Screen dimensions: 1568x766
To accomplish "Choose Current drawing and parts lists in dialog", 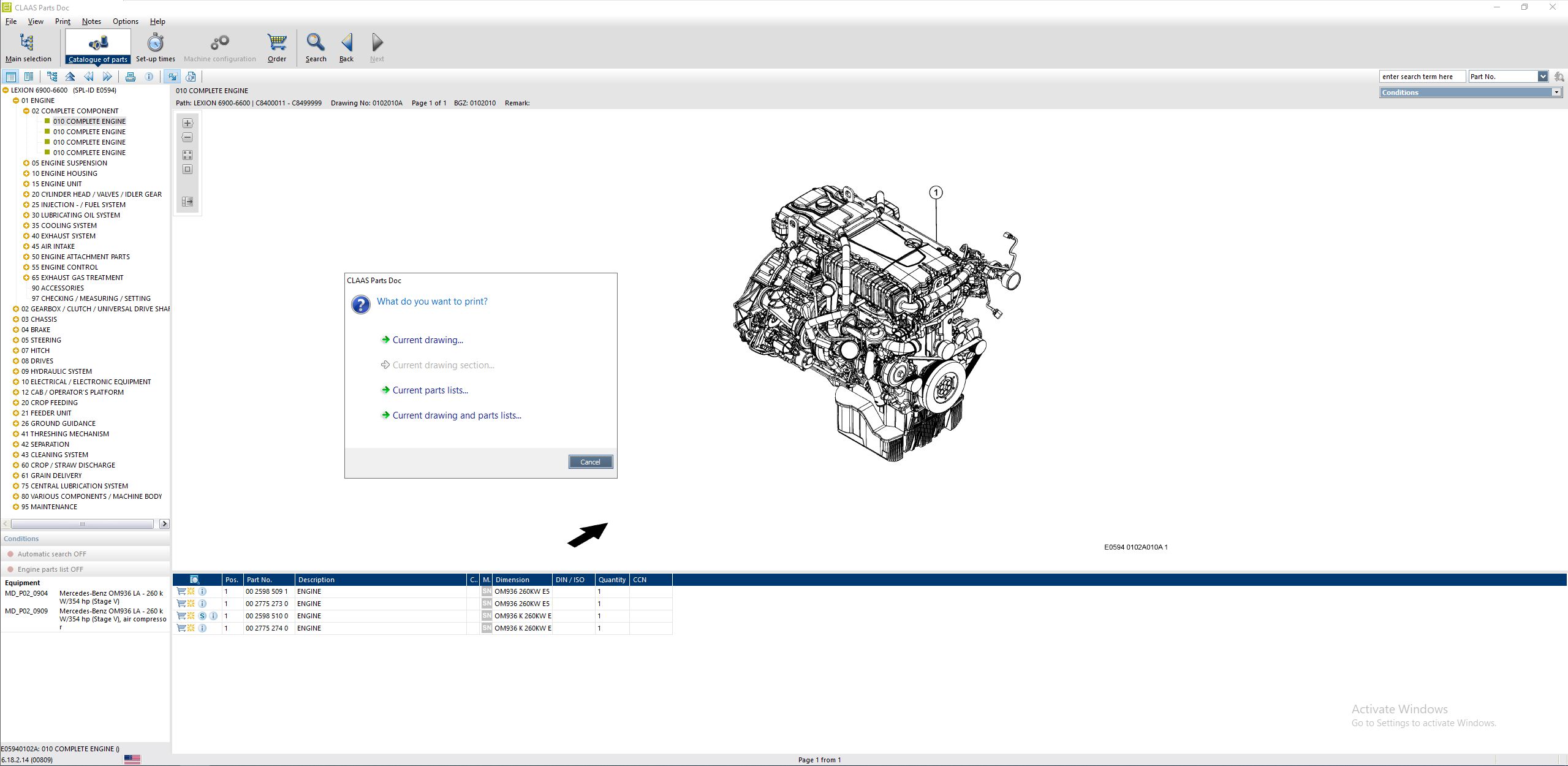I will click(x=457, y=415).
